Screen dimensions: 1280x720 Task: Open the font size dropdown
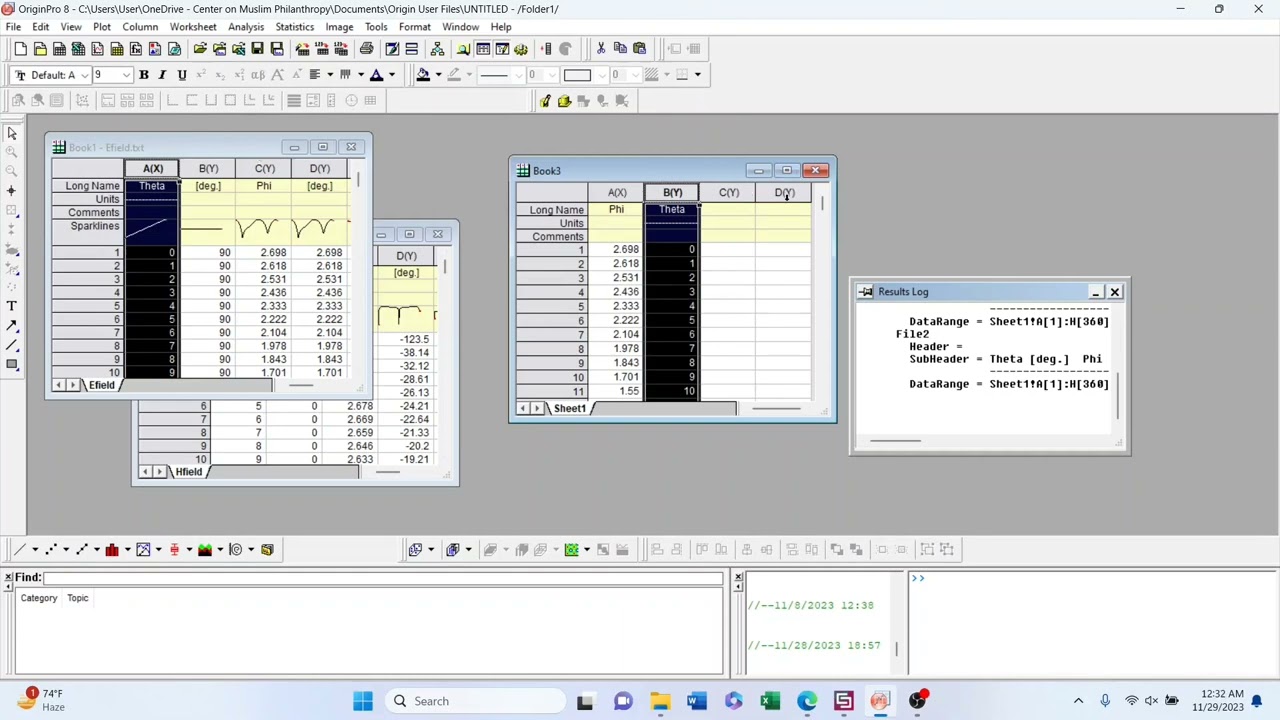coord(126,75)
